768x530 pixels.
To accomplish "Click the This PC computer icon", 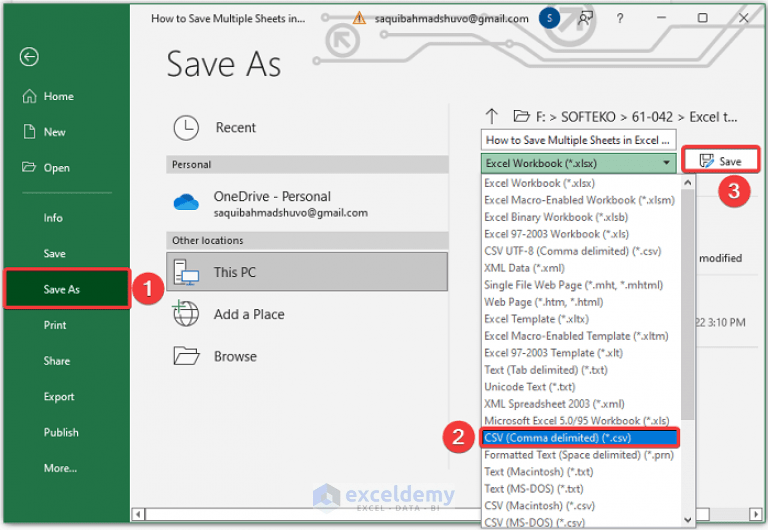I will click(186, 272).
